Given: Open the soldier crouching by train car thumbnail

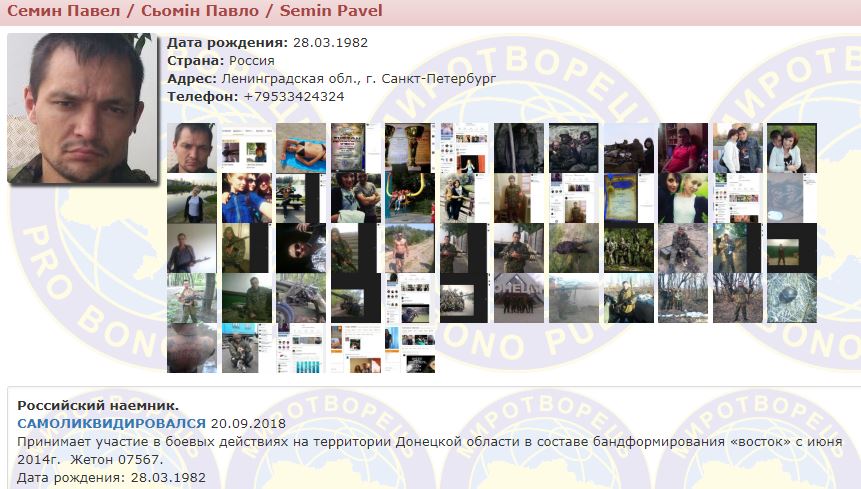Looking at the screenshot, I should [x=247, y=348].
